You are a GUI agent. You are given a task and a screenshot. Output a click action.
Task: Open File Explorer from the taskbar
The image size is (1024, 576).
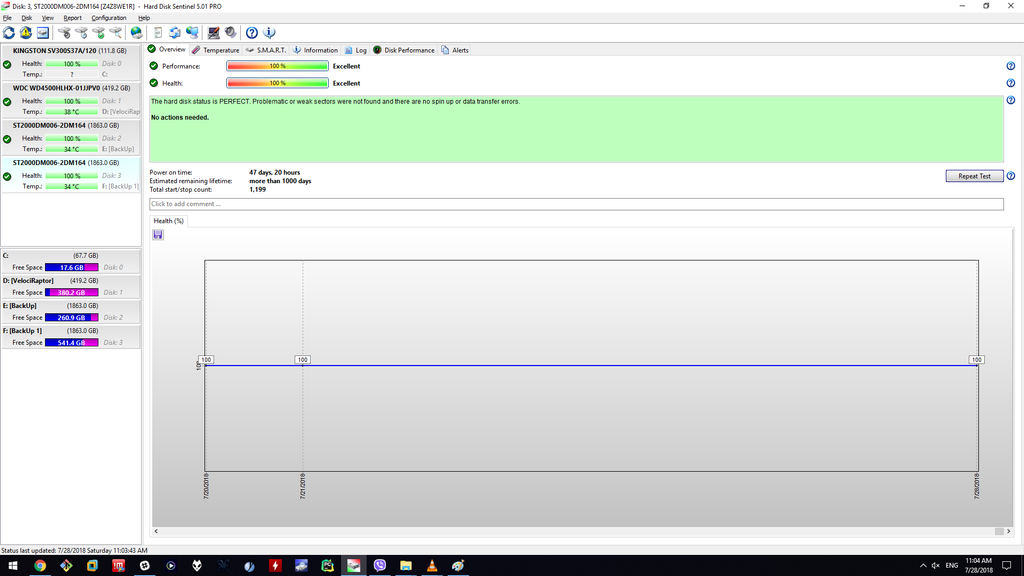406,566
